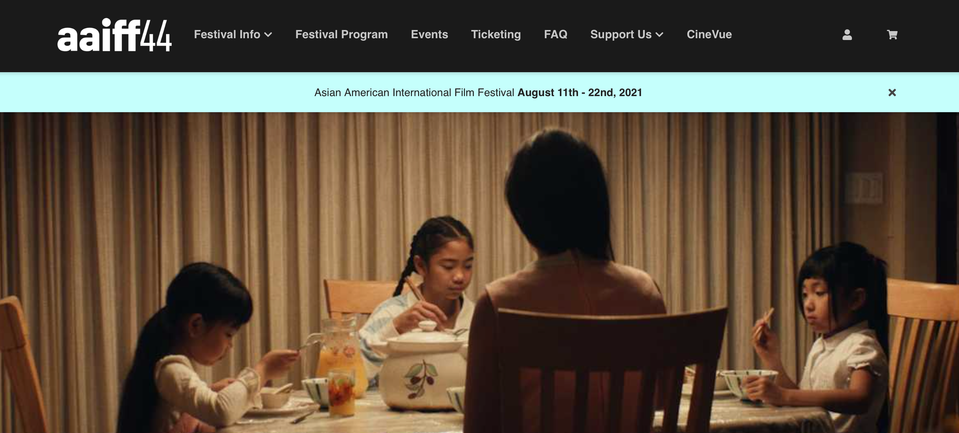The width and height of the screenshot is (959, 433).
Task: Expand the Support Us chevron arrow
Action: click(659, 35)
